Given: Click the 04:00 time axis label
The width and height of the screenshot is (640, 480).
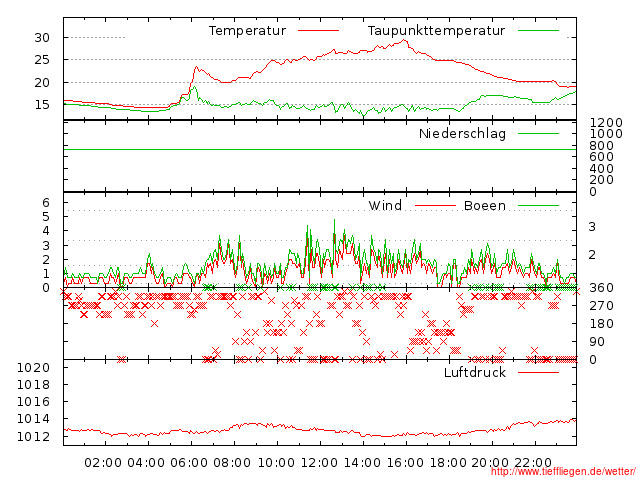Looking at the screenshot, I should 146,463.
